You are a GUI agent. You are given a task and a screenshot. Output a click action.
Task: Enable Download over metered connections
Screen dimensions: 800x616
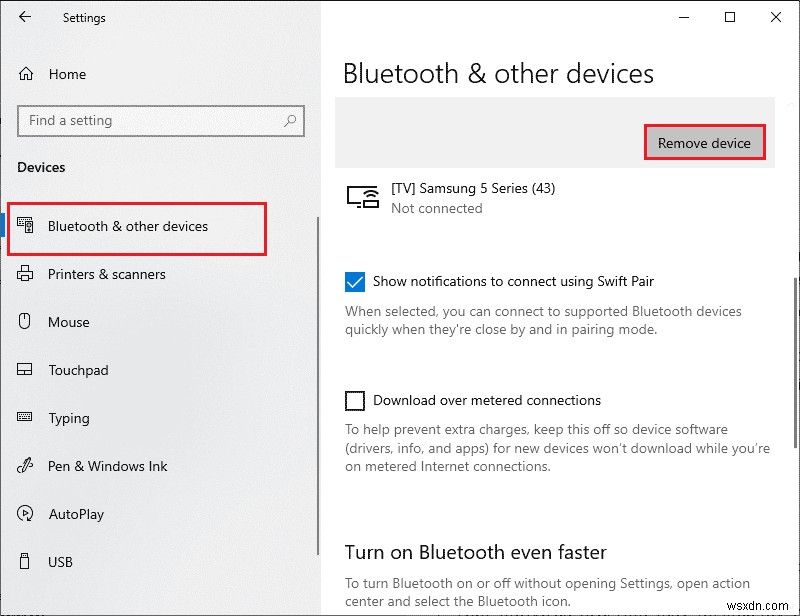tap(354, 400)
